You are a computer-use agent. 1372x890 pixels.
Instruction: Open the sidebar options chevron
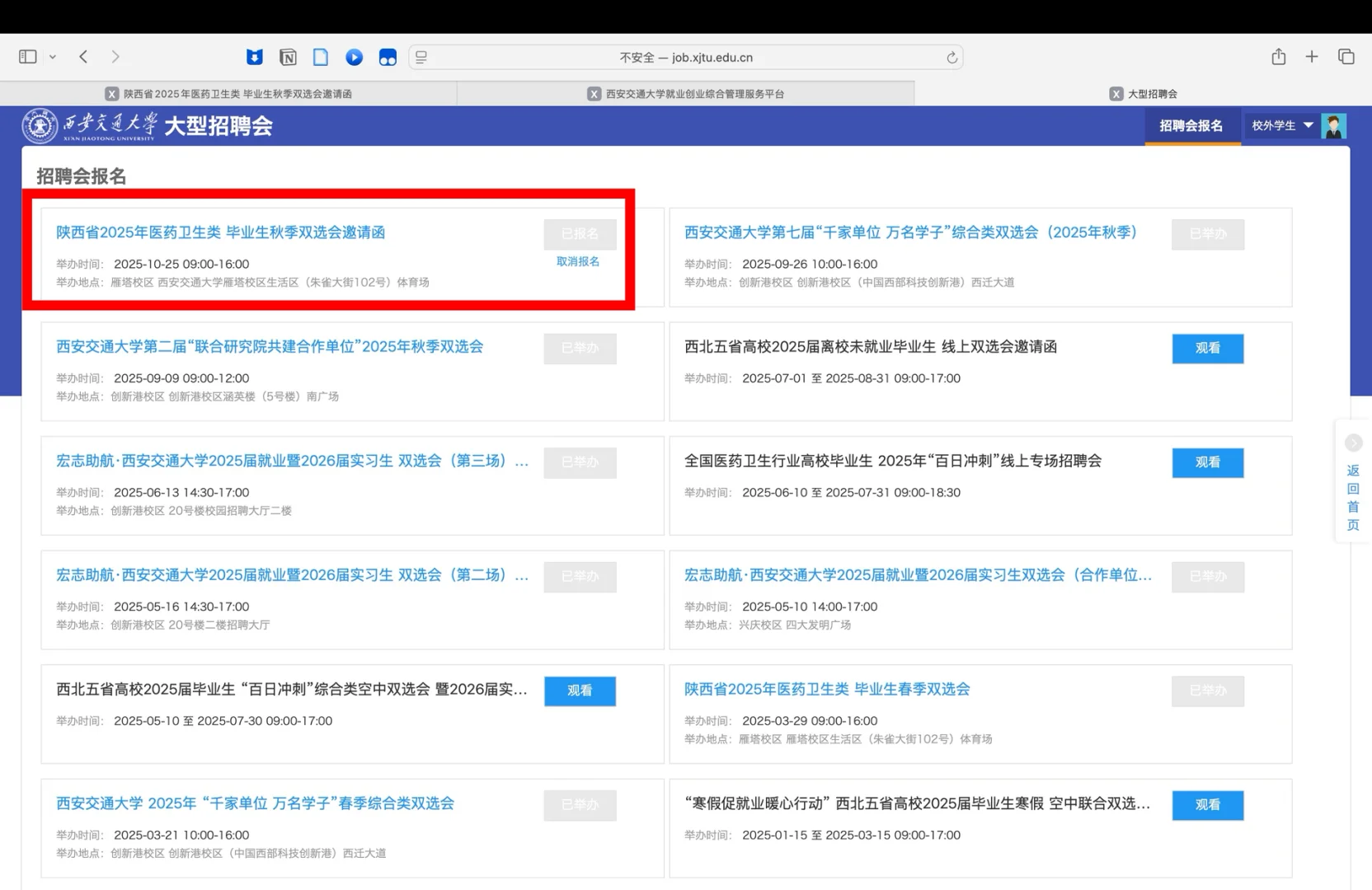click(x=53, y=57)
